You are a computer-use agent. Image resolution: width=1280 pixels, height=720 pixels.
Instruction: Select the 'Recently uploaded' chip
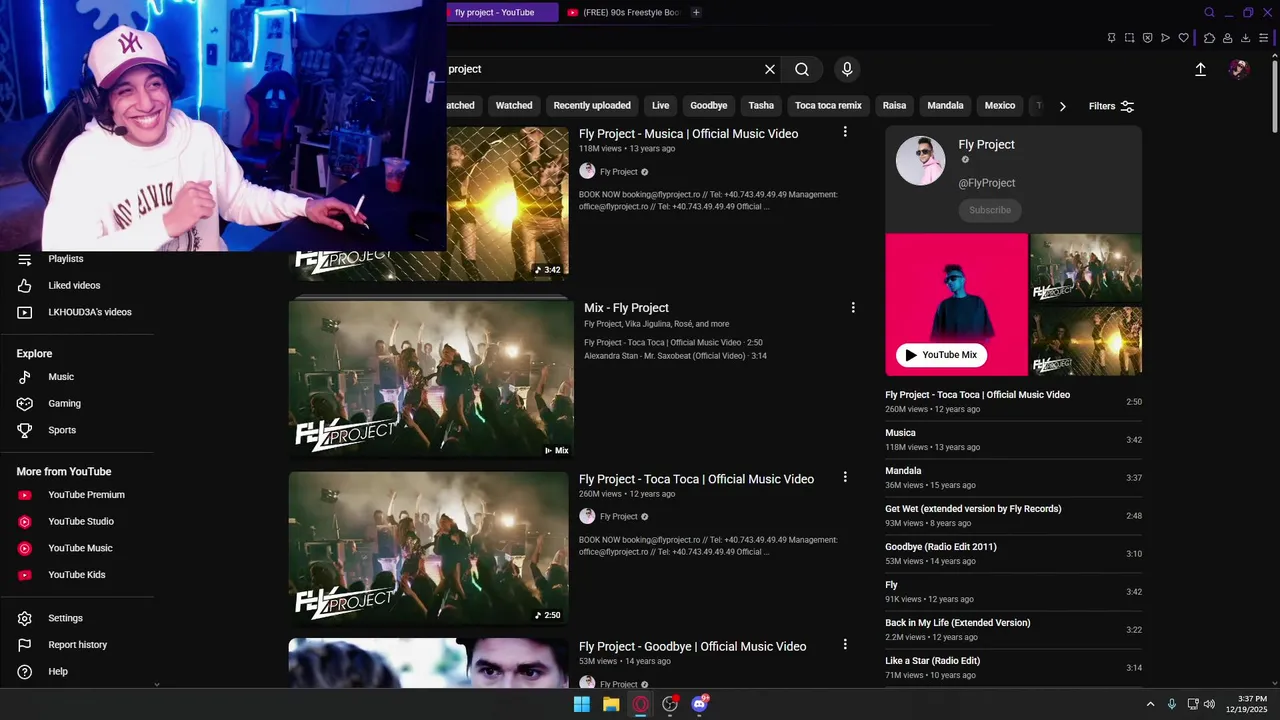click(592, 106)
